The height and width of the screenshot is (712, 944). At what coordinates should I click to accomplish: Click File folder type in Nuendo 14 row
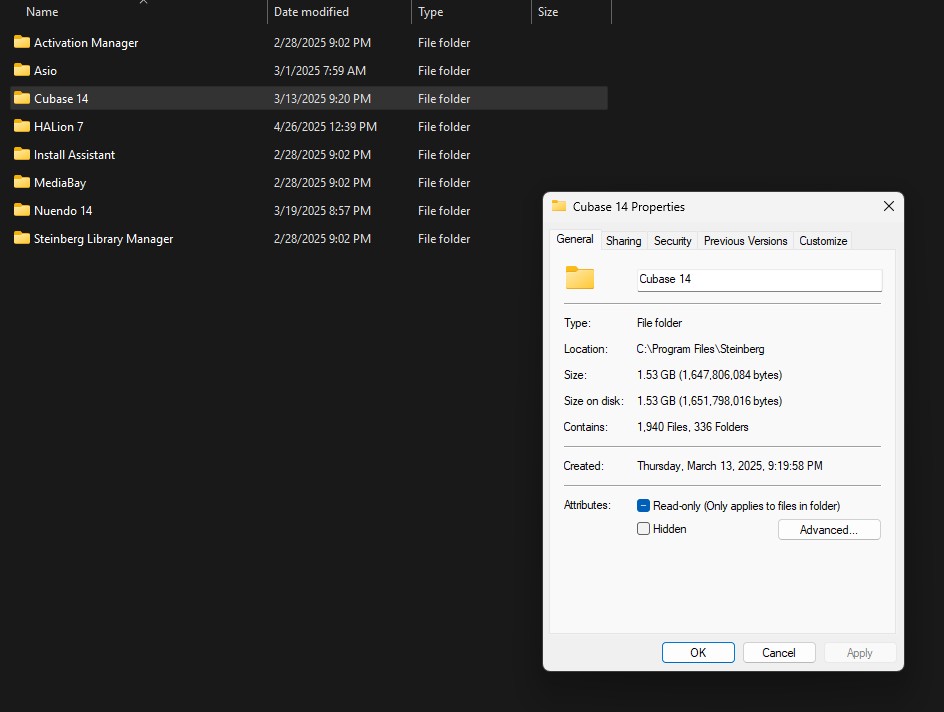(444, 211)
